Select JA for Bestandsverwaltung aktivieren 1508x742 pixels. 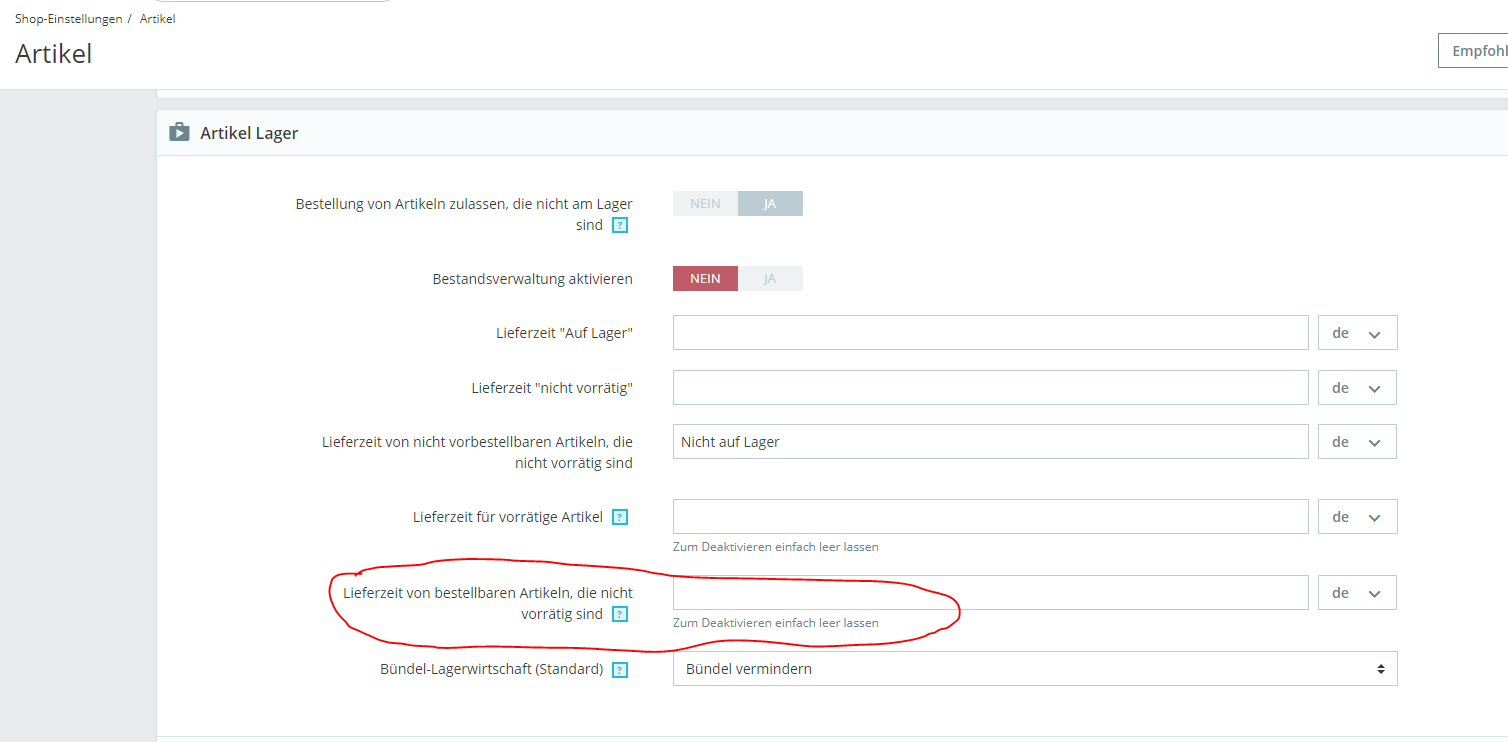(x=770, y=279)
